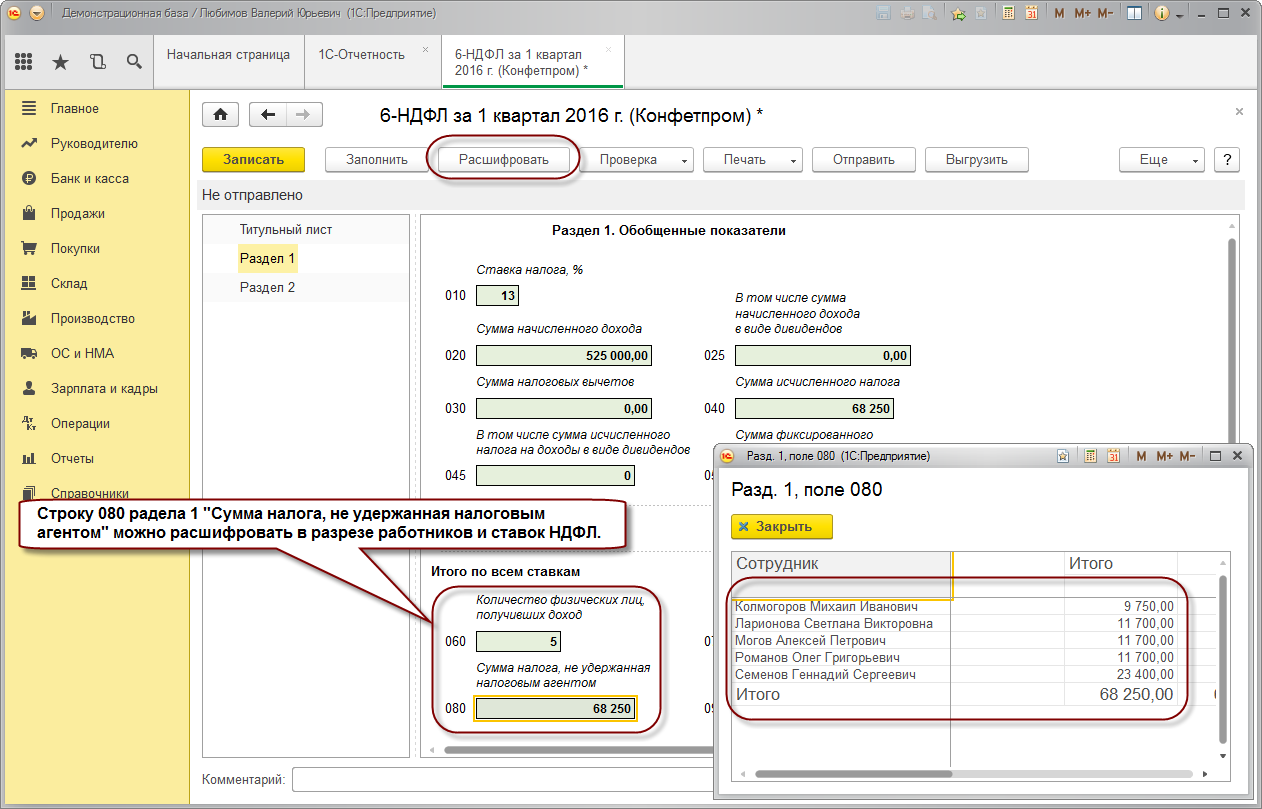Open Производство section
1262x809 pixels.
point(93,318)
